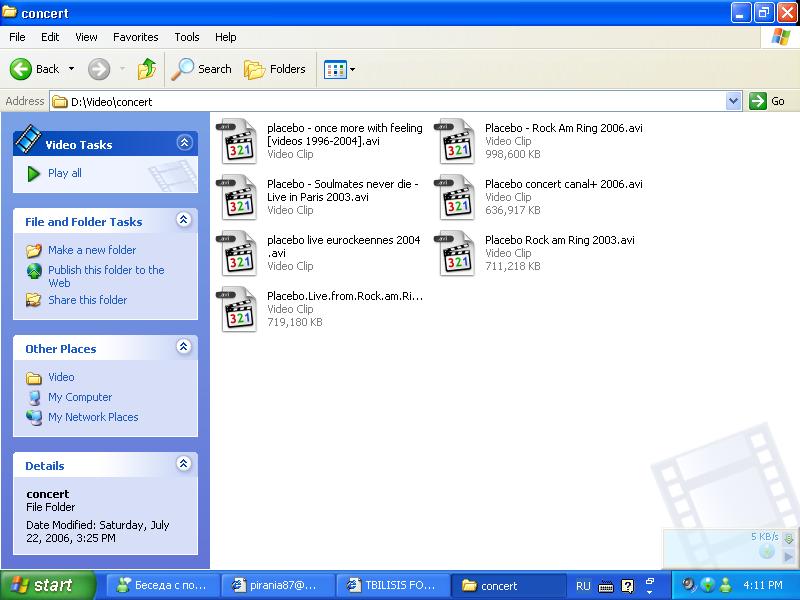Collapse the Video Tasks panel
800x600 pixels.
click(x=184, y=143)
